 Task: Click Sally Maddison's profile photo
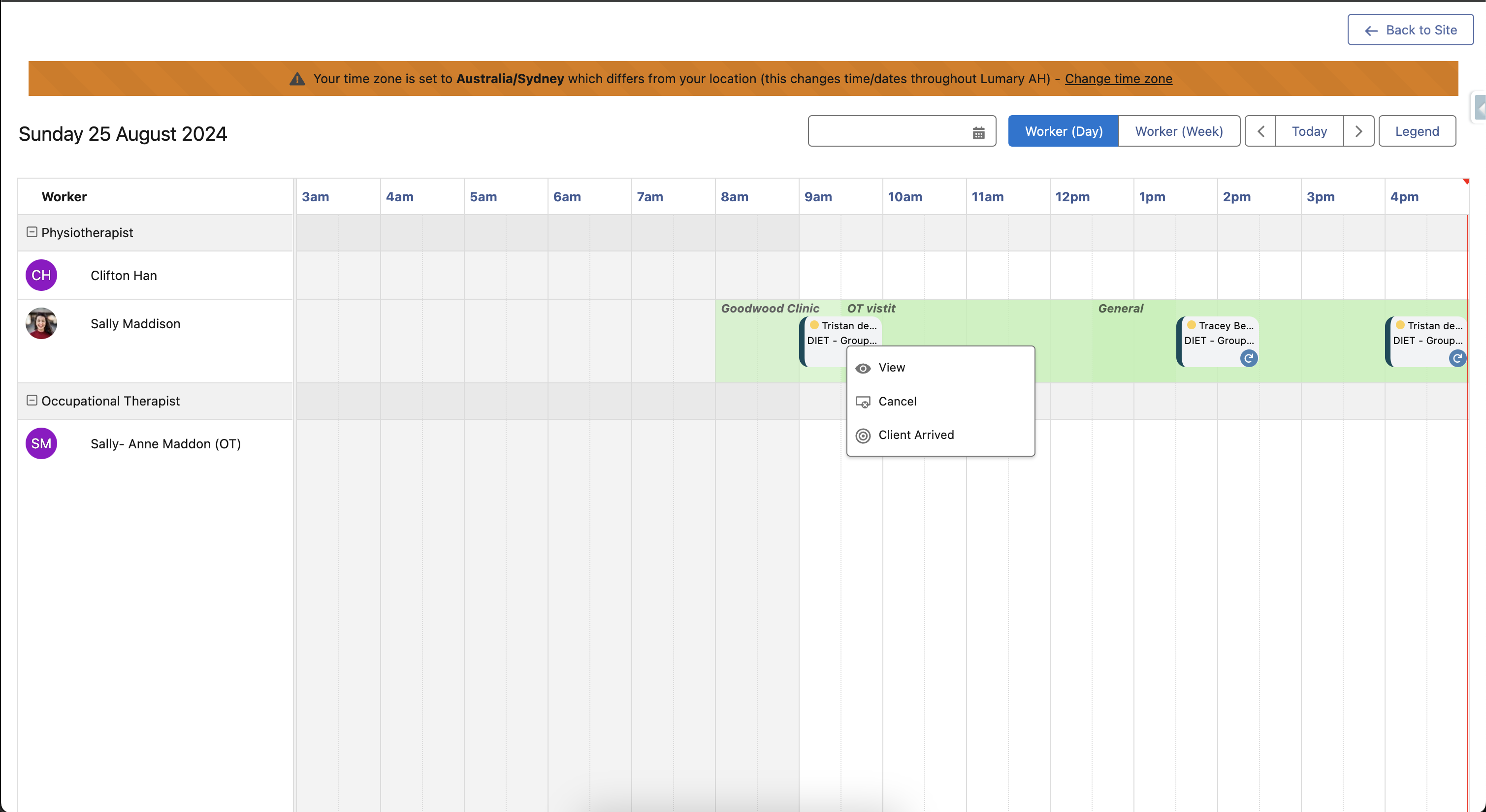(x=41, y=323)
